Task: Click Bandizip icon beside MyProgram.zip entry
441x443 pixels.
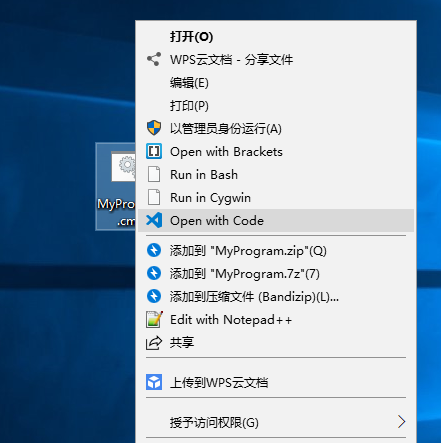Action: pos(154,250)
